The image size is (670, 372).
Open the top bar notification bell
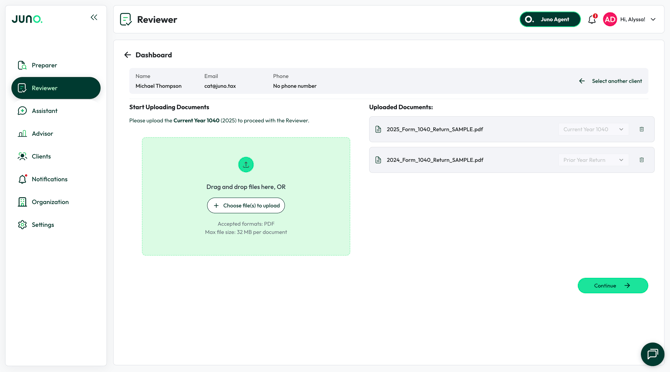point(592,19)
